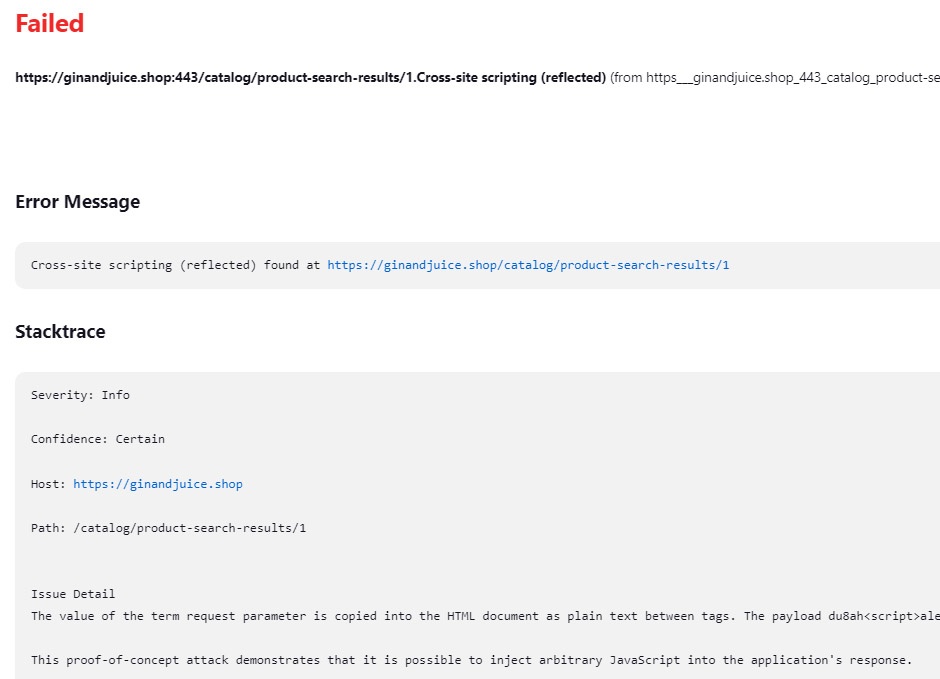This screenshot has width=940, height=679.
Task: Click the "Confidence:" label
Action: (69, 439)
